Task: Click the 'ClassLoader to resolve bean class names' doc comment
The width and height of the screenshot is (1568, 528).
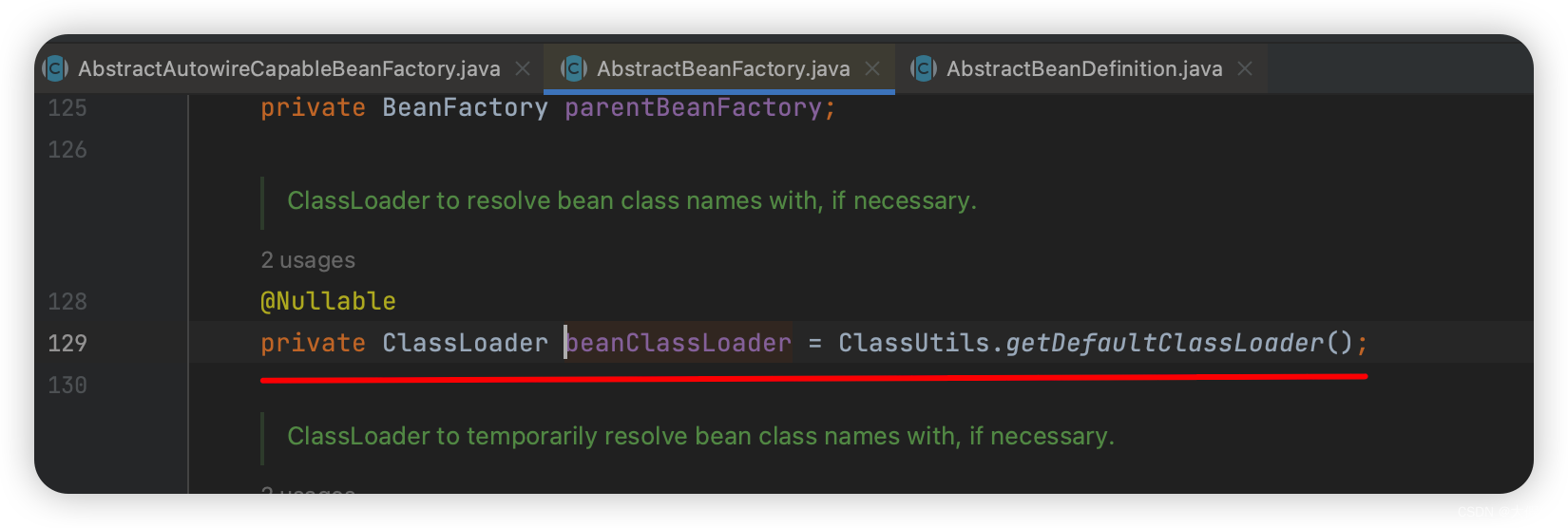Action: 632,200
